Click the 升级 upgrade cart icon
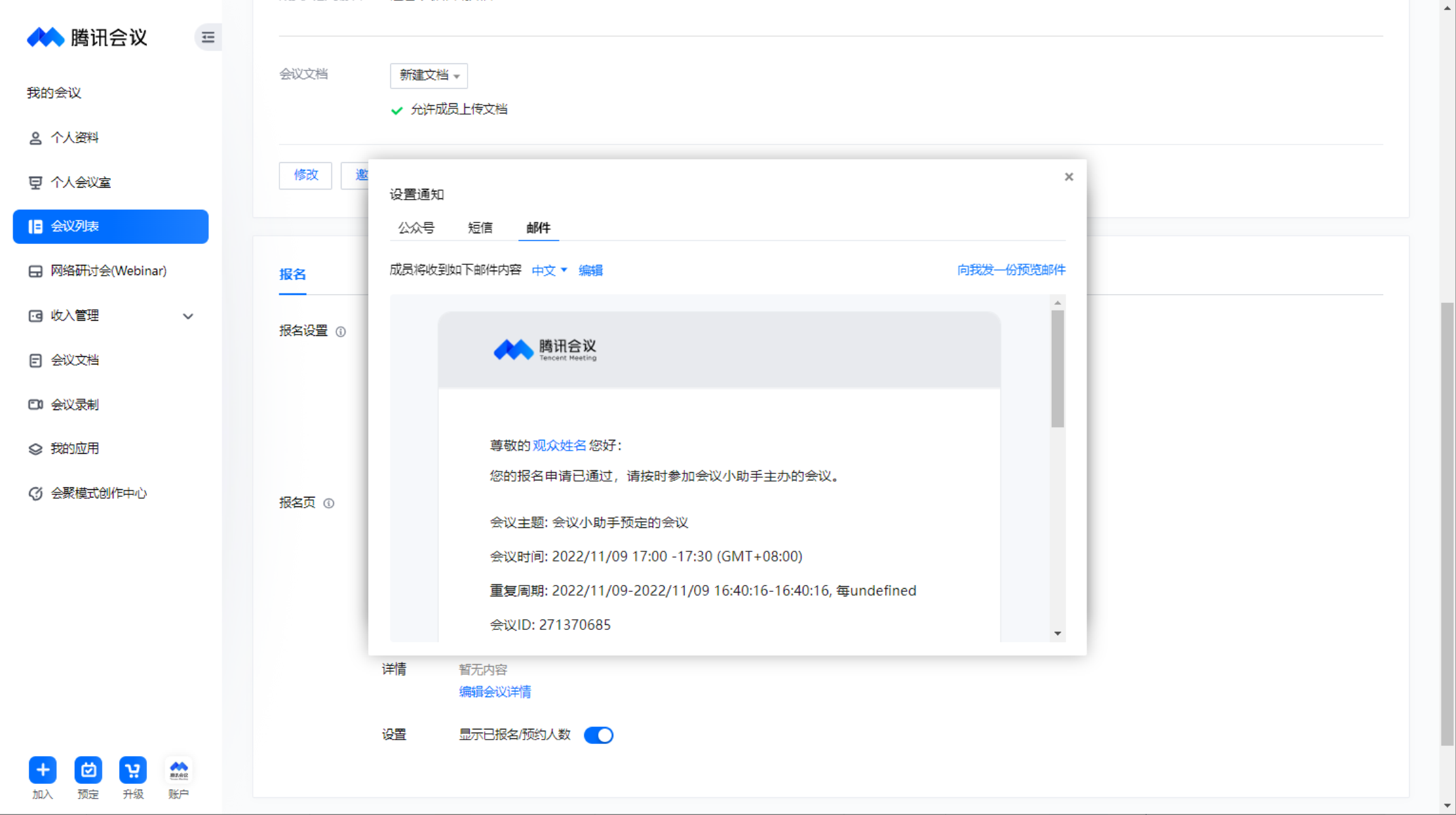Viewport: 1456px width, 815px height. pyautogui.click(x=133, y=770)
